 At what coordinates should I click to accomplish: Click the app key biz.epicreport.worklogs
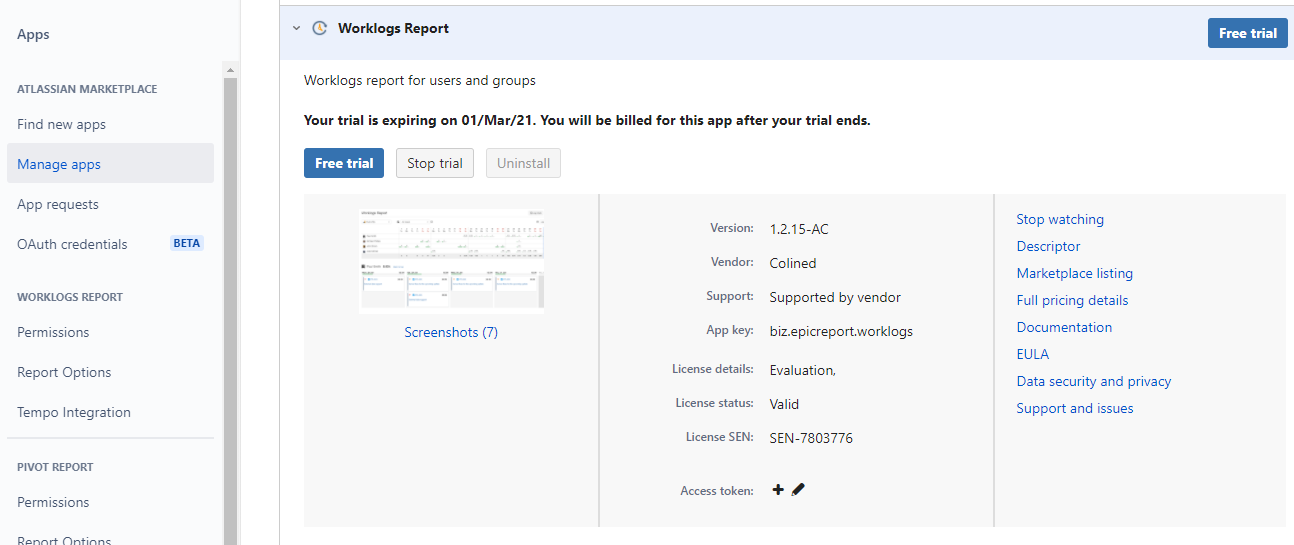[841, 330]
